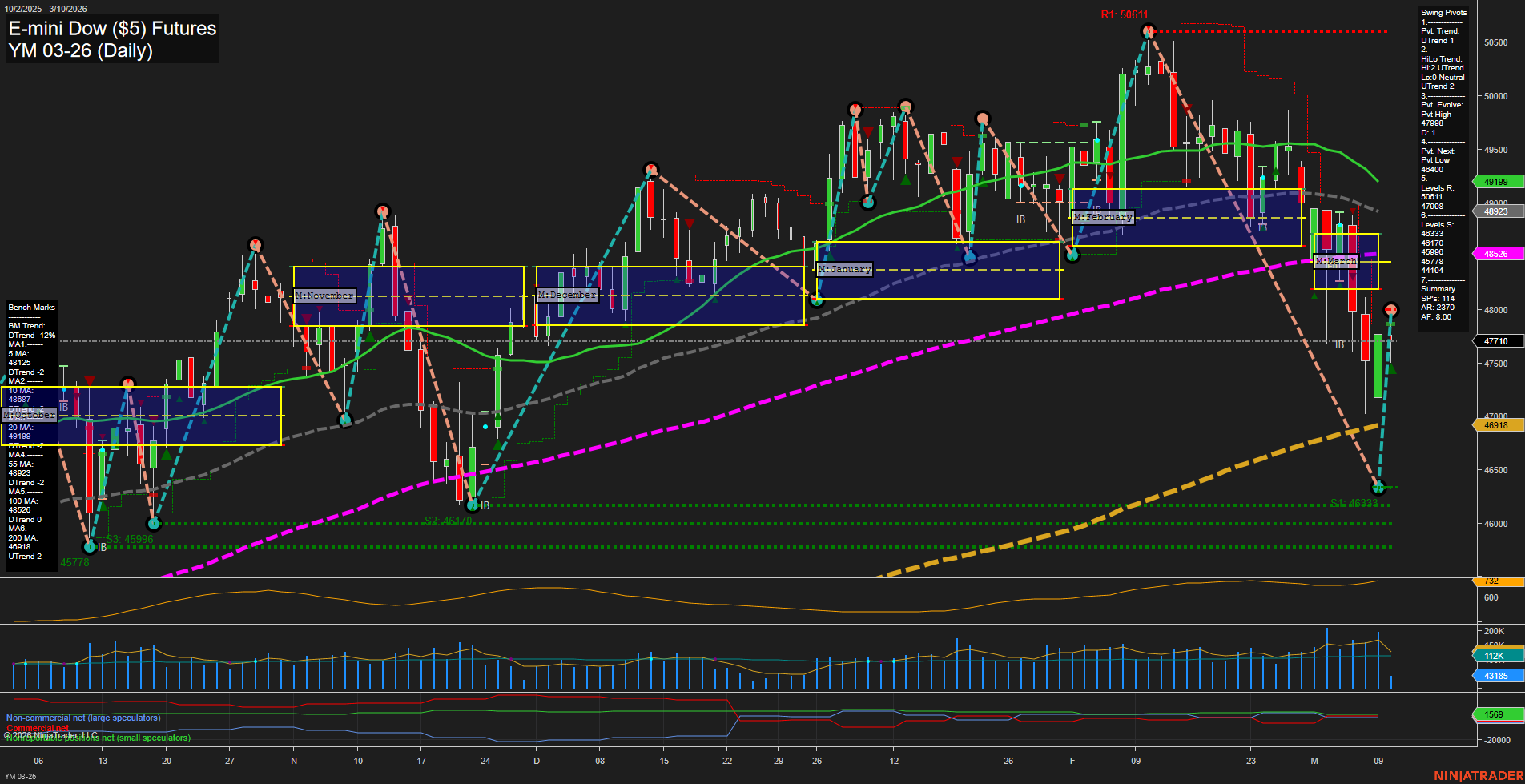The image size is (1525, 784).
Task: Click the gray 48923 price marker
Action: pos(1495,211)
